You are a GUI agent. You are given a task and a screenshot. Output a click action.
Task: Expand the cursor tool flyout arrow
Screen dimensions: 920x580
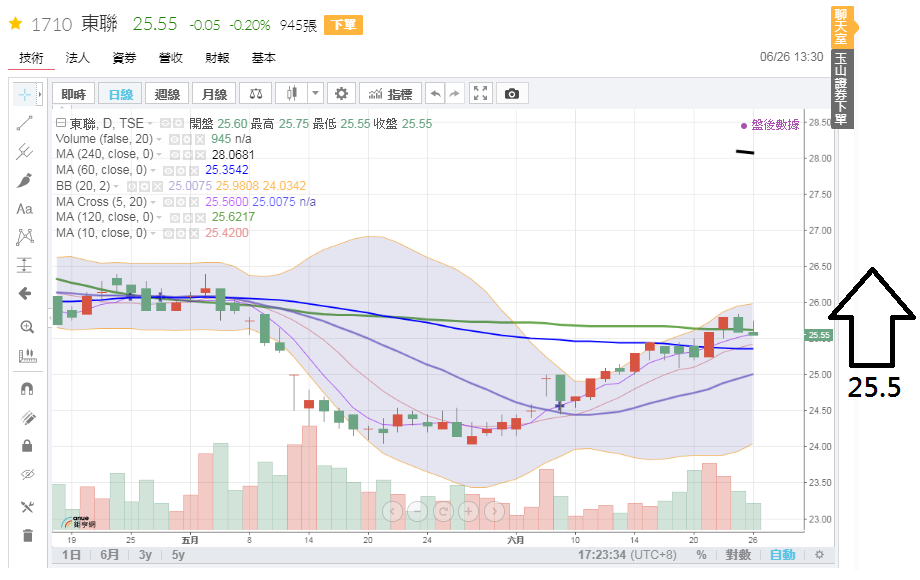40,94
